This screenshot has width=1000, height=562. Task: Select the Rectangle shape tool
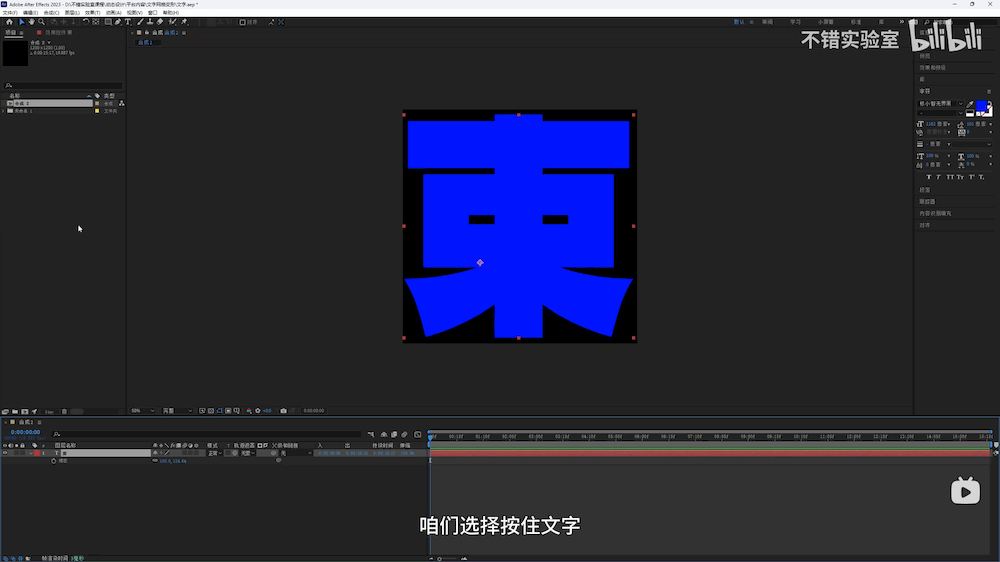[x=108, y=22]
